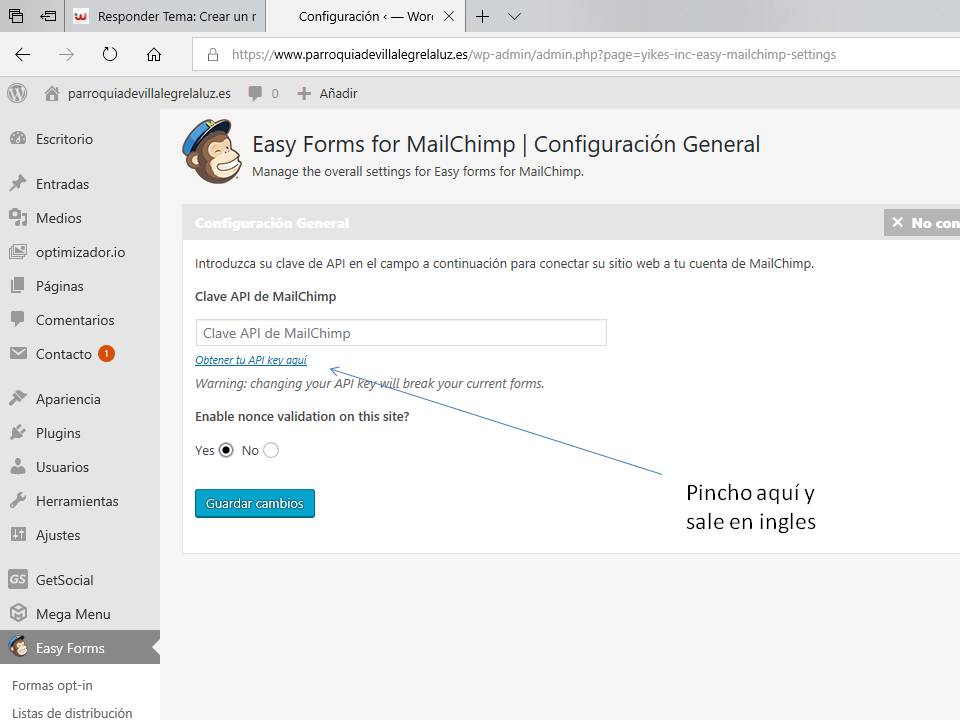
Task: Visit site parroquiadevillalegrelaluz.es in admin bar
Action: [x=138, y=93]
